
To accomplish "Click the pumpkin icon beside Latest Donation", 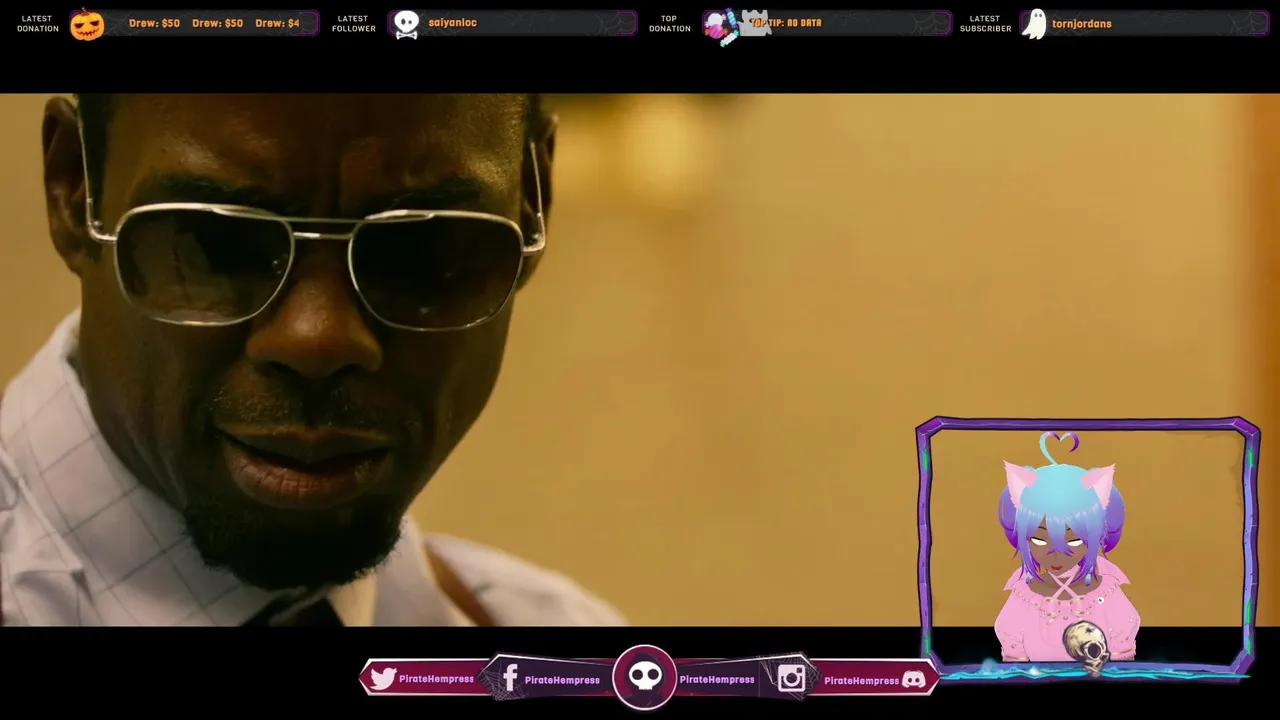I will click(87, 24).
